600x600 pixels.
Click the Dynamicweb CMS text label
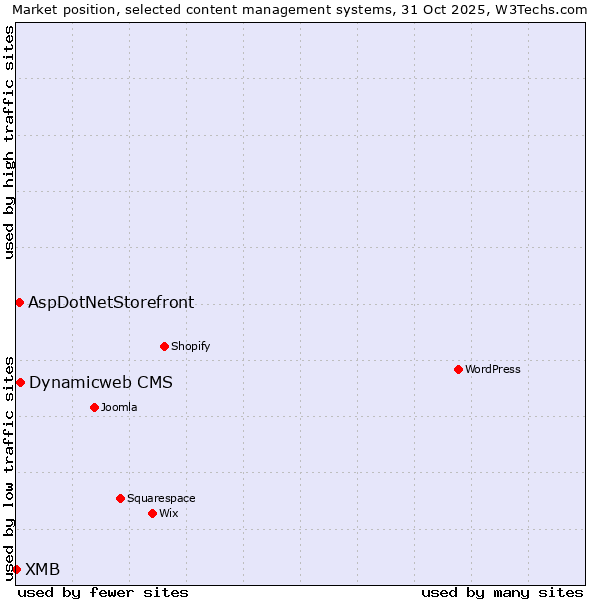(101, 382)
